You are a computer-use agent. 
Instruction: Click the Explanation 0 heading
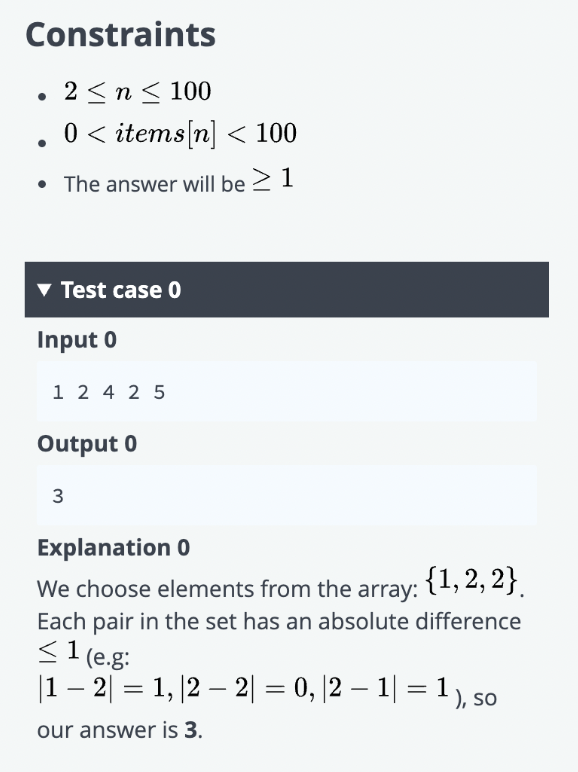(x=114, y=547)
